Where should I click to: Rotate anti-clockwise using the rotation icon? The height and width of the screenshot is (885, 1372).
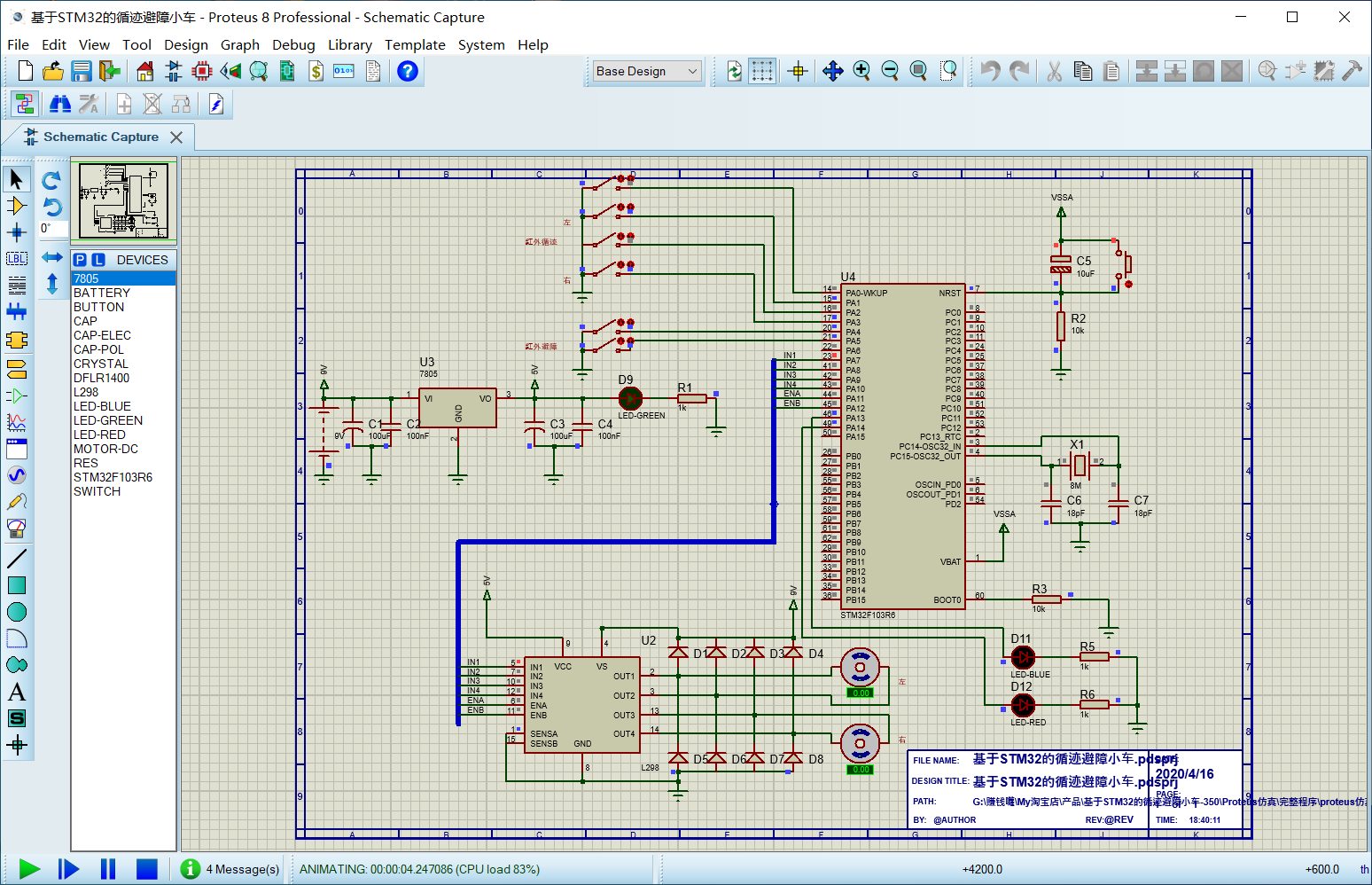point(52,207)
